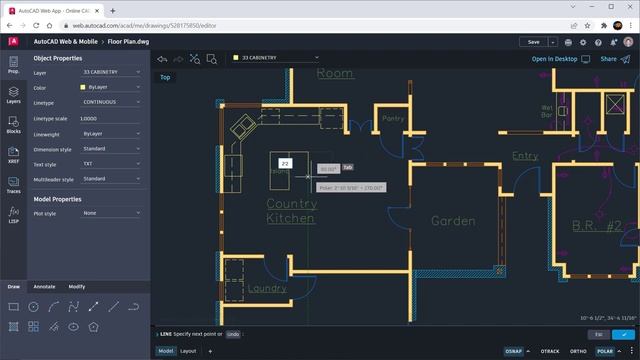The width and height of the screenshot is (640, 360).
Task: Toggle OTRACK in status bar
Action: coord(550,351)
